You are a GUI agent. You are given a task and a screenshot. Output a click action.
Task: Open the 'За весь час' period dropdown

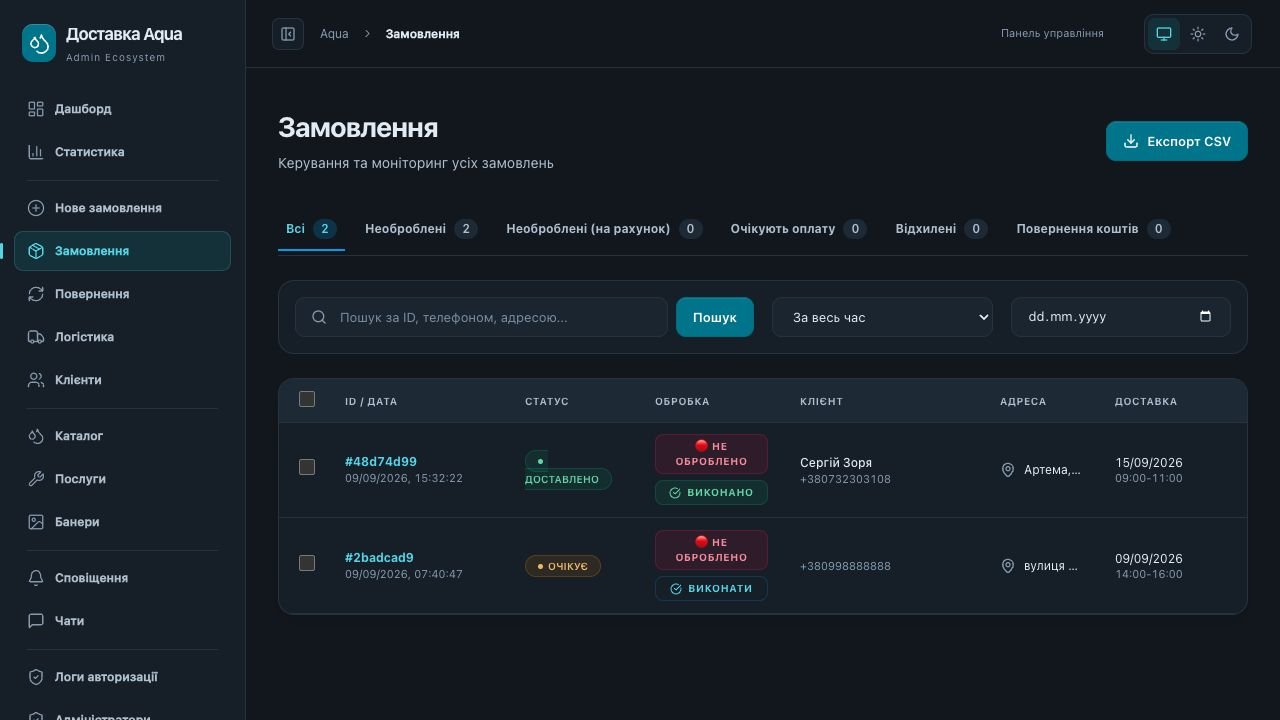(x=882, y=317)
